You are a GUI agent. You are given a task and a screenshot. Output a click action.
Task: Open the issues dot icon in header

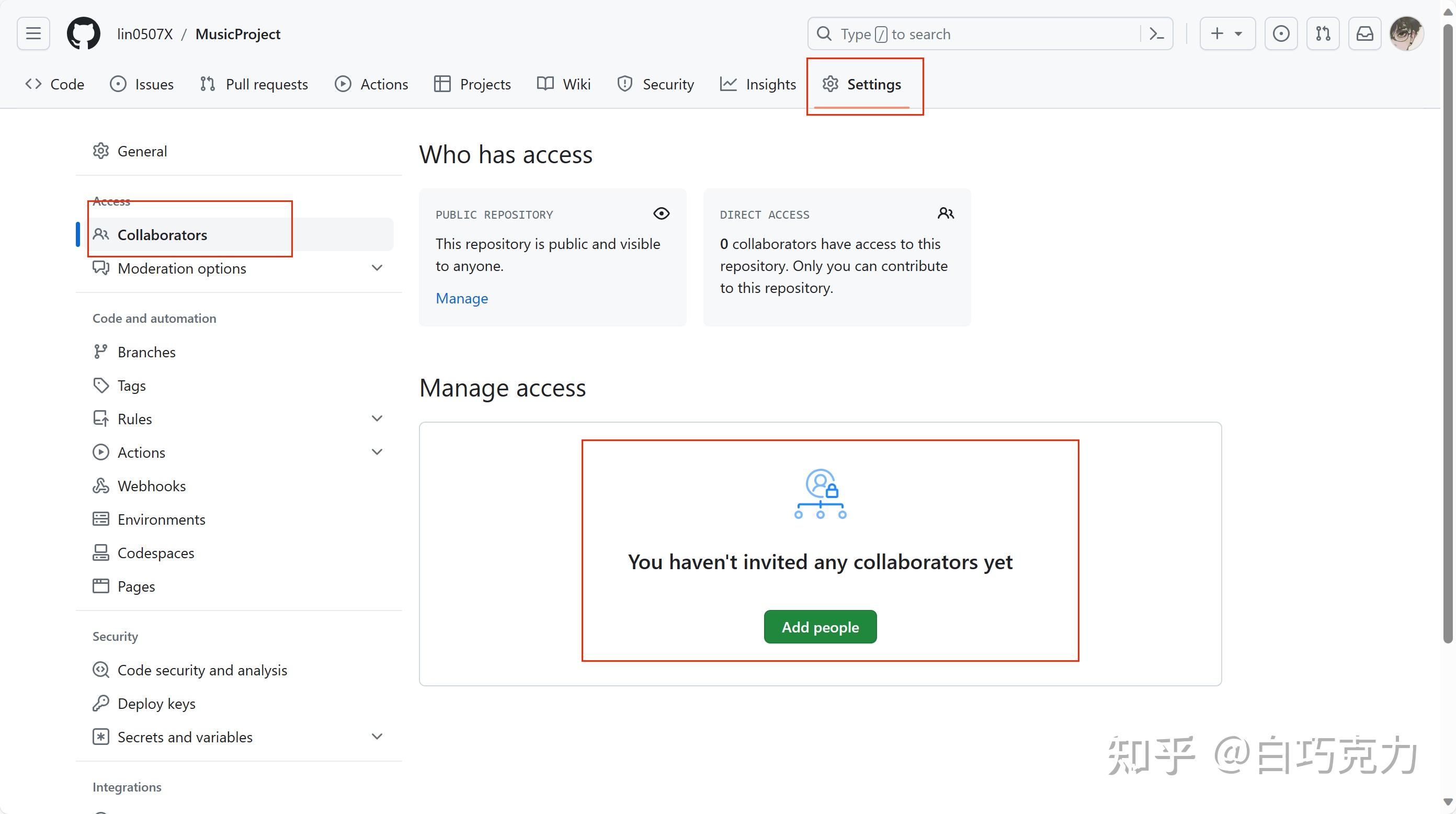pos(1281,33)
